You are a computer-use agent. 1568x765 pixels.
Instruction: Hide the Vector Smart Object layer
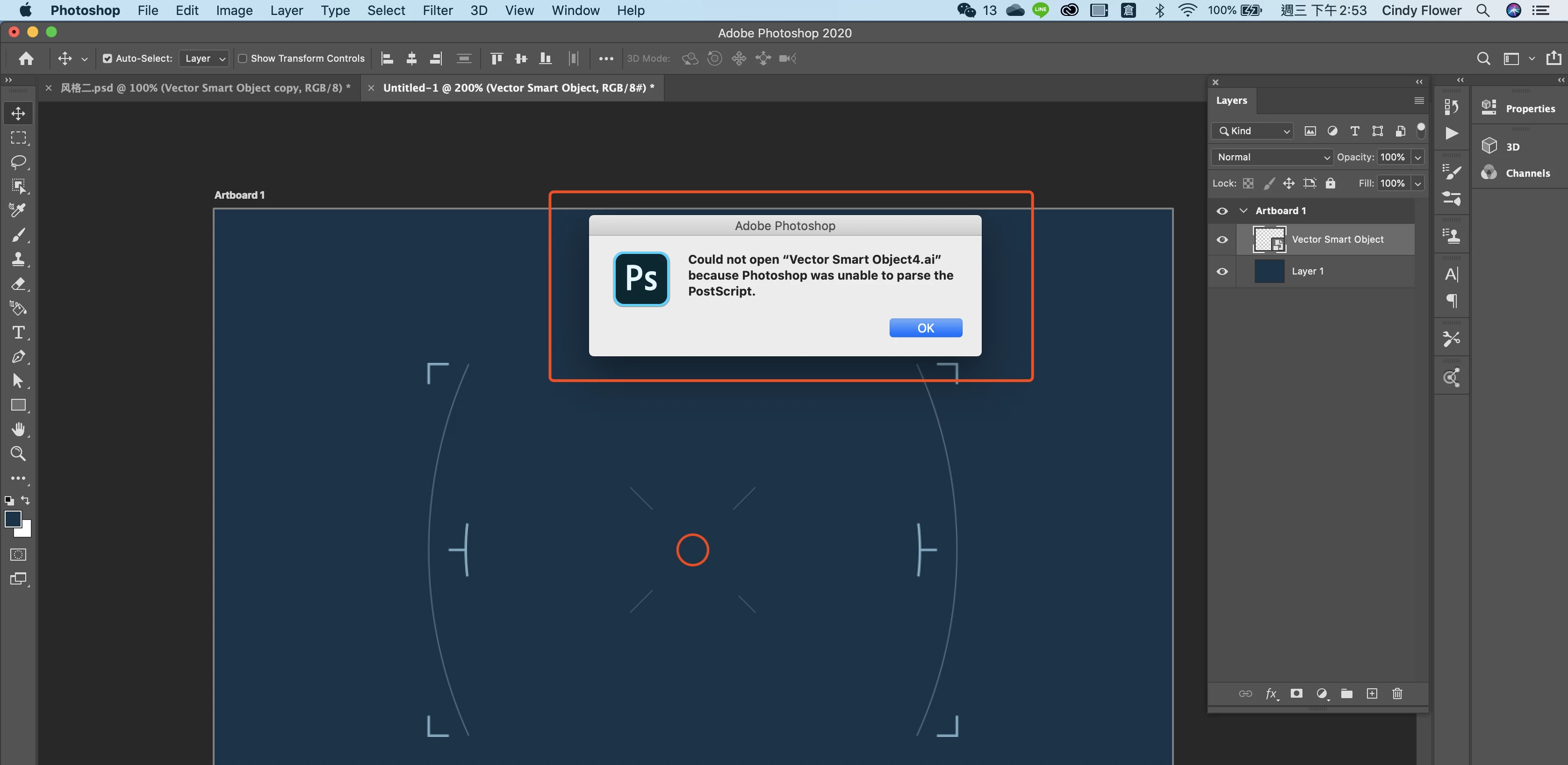tap(1222, 239)
